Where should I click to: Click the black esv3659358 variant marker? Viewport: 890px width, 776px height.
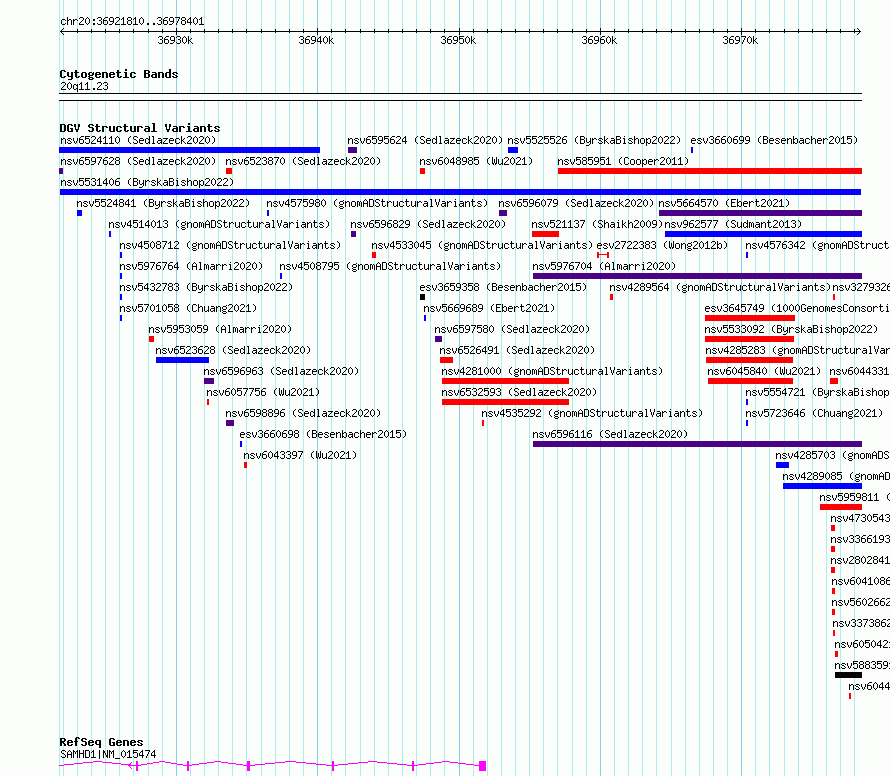point(422,297)
